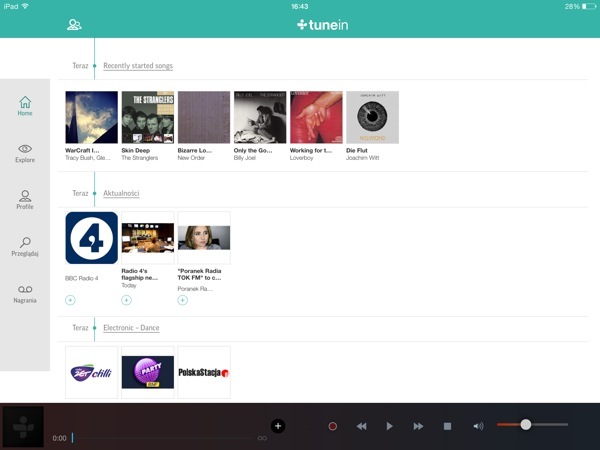Select the Billy Joel album cover
Screen dimensions: 600x450
(x=260, y=117)
